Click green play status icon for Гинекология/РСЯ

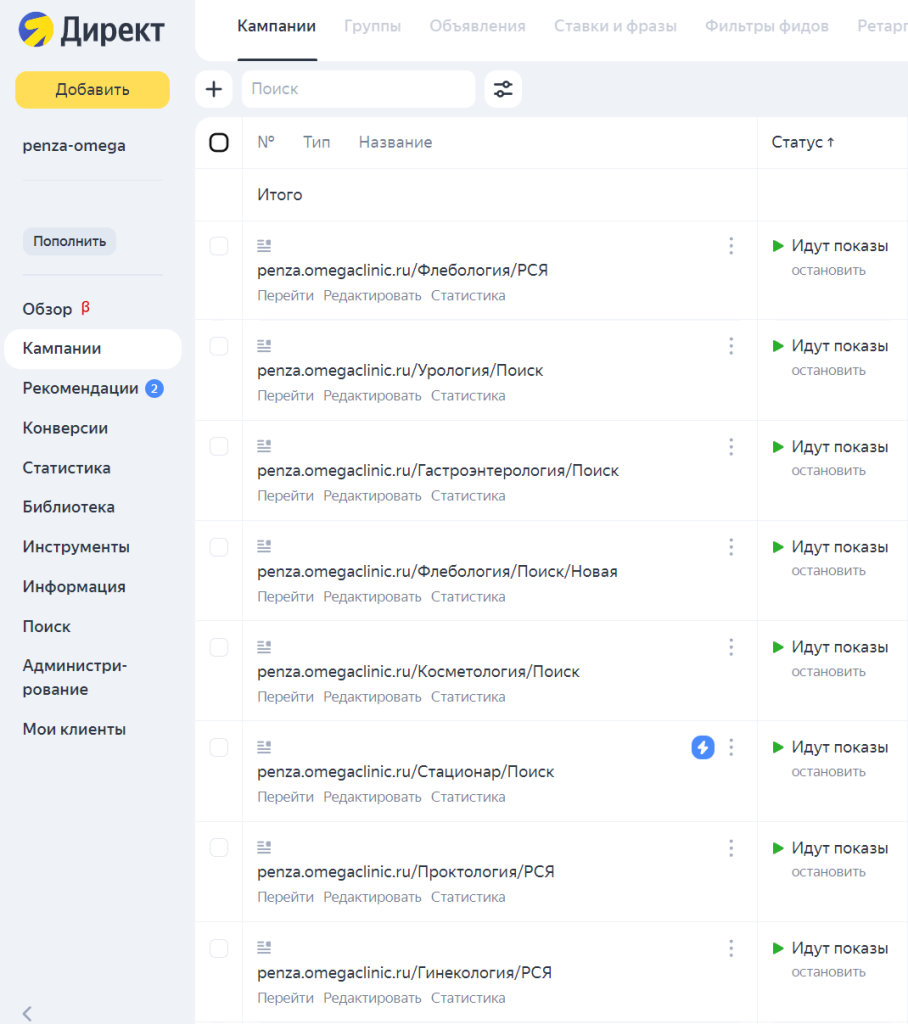pos(778,948)
